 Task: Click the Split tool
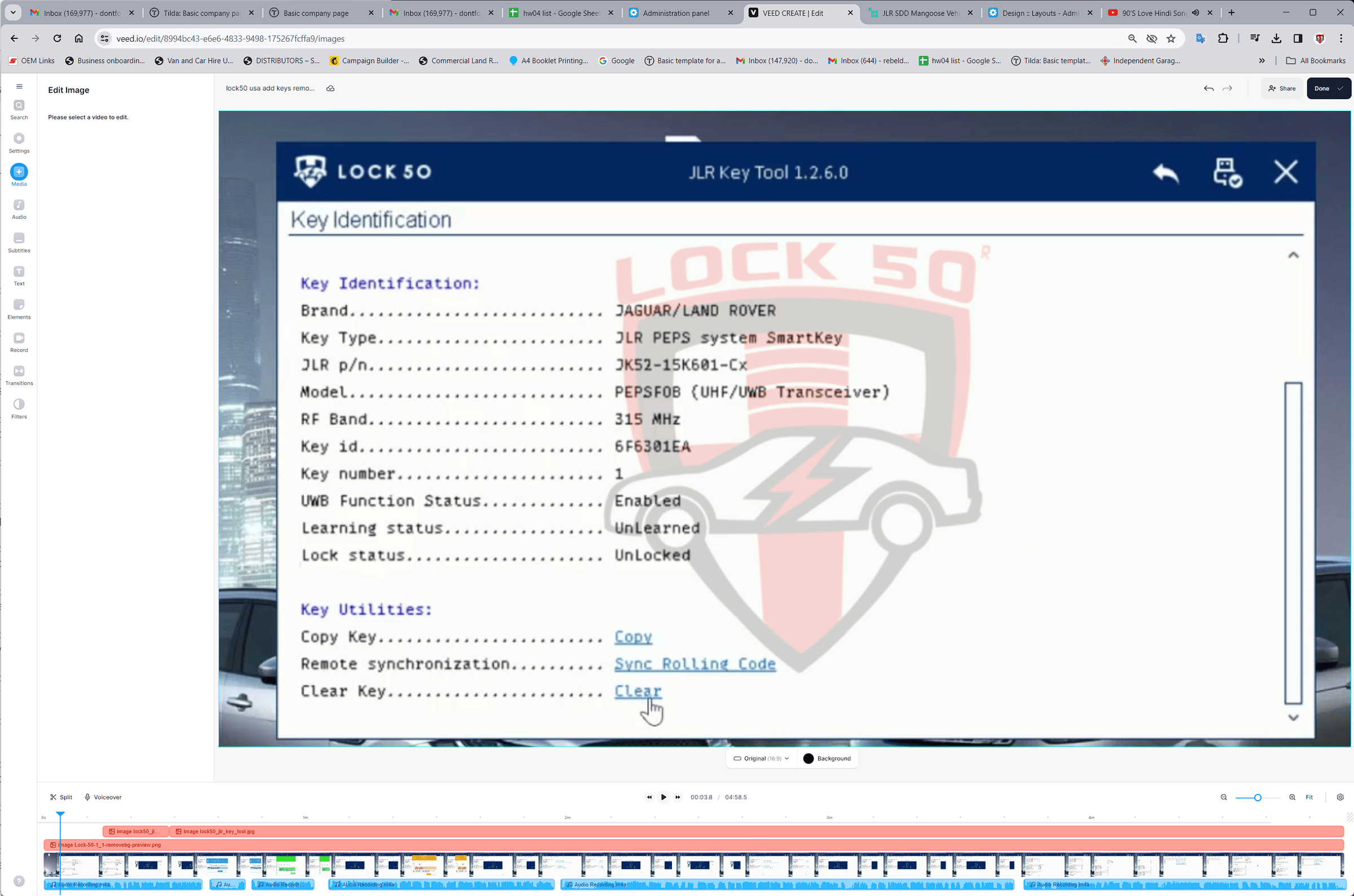tap(60, 797)
